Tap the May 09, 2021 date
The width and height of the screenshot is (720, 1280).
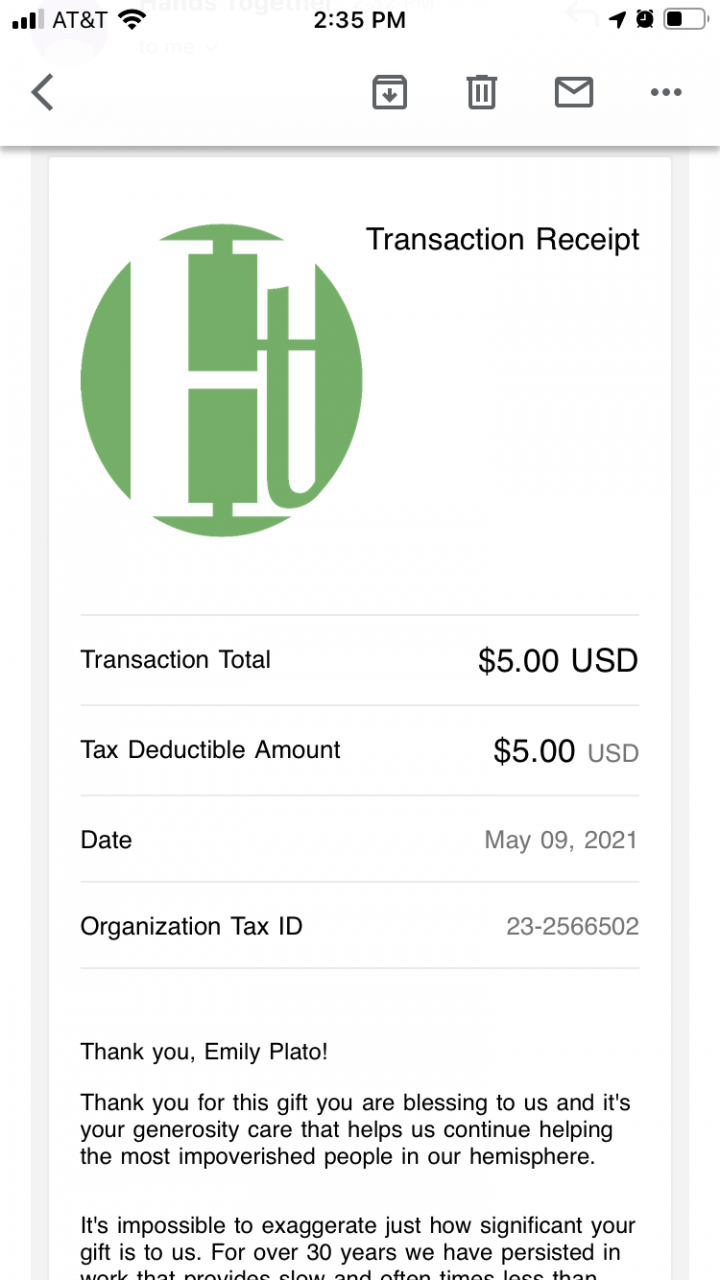pos(560,840)
